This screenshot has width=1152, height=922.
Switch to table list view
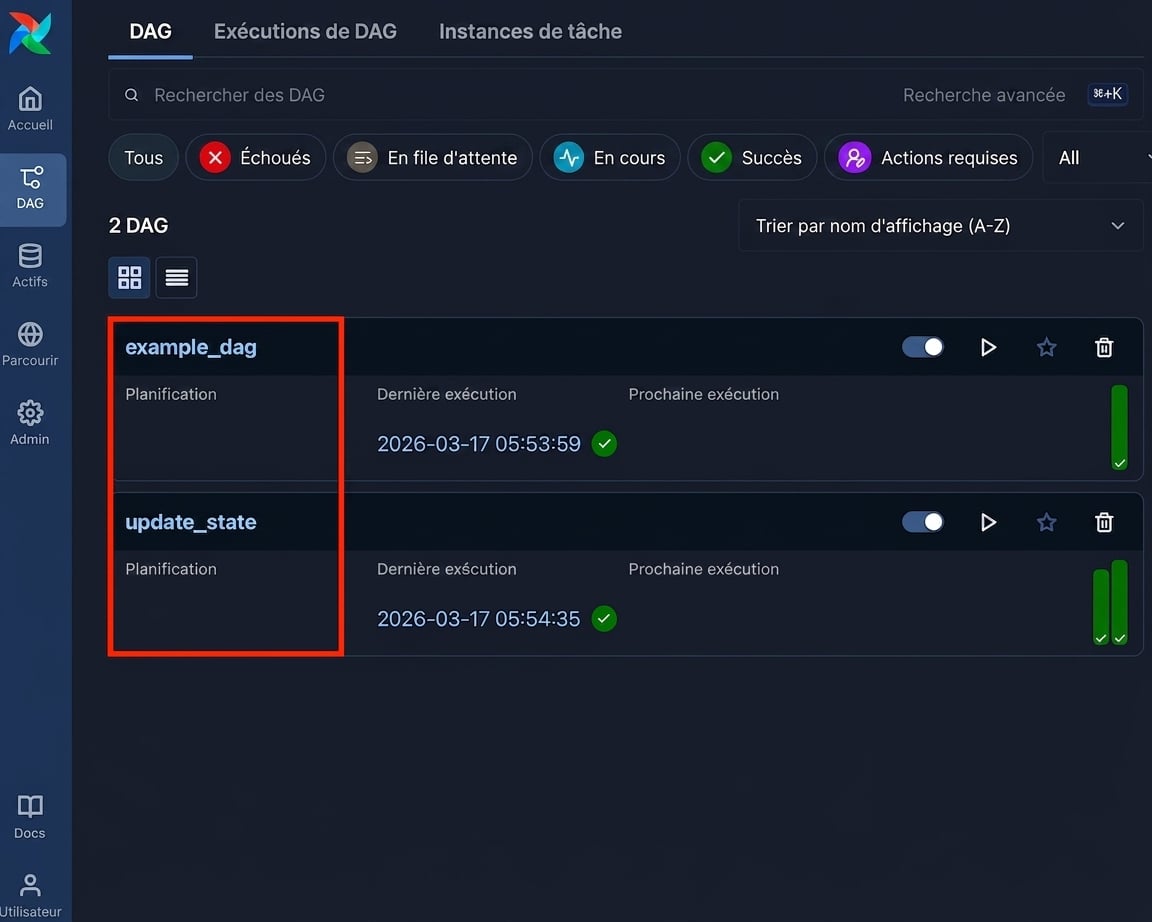point(176,278)
